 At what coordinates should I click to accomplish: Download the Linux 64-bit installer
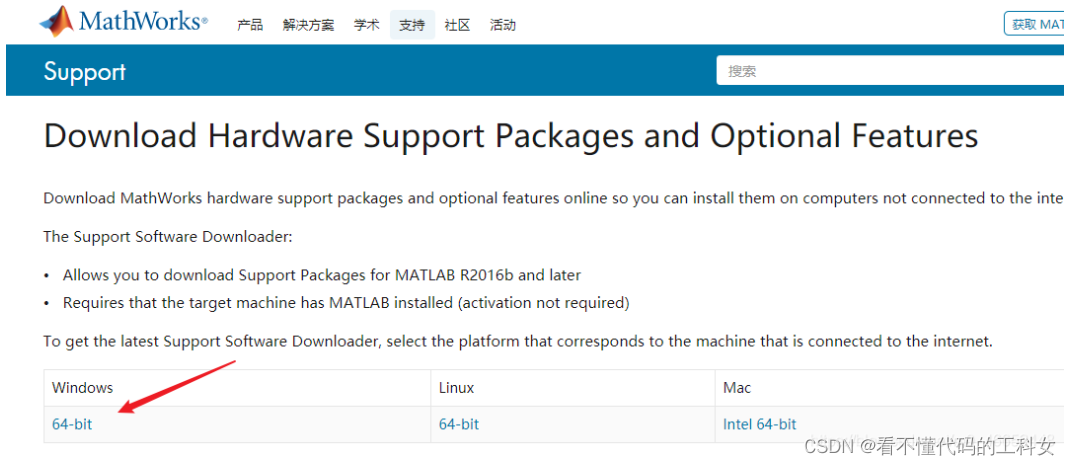tap(459, 424)
